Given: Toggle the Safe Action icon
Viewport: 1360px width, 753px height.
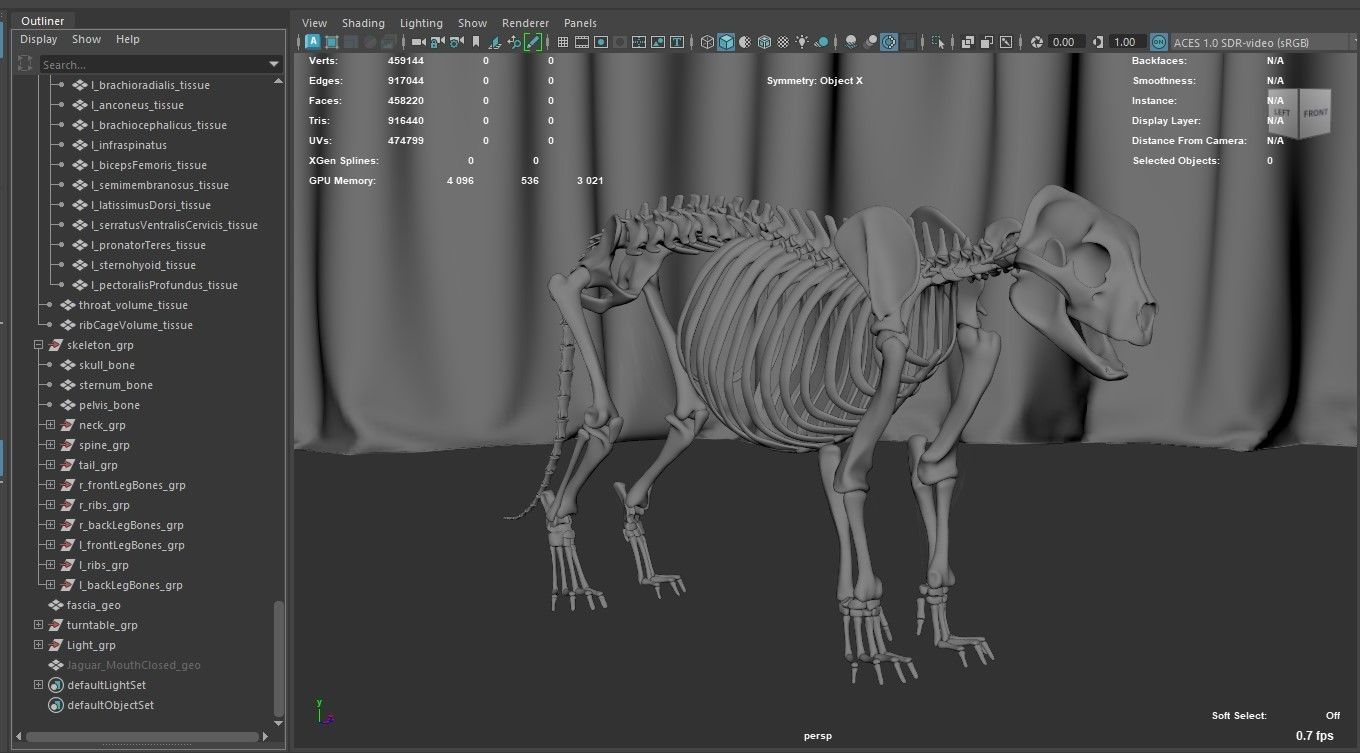Looking at the screenshot, I should [x=658, y=42].
